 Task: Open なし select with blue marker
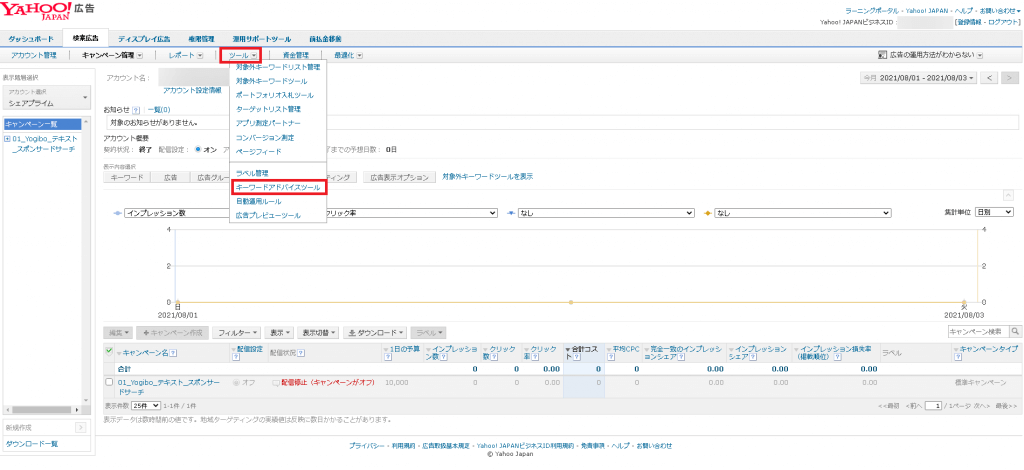coord(606,213)
